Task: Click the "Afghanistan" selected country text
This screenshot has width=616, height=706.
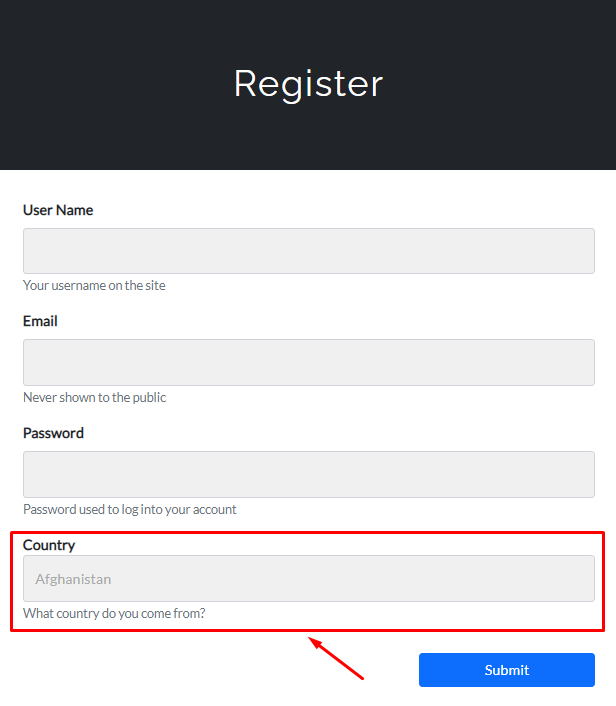Action: click(x=73, y=579)
